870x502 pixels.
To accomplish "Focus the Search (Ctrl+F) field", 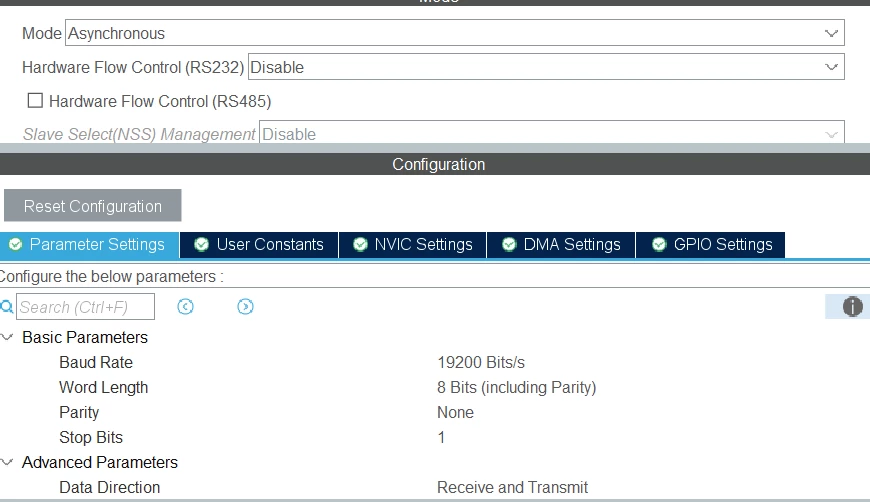I will [x=85, y=307].
